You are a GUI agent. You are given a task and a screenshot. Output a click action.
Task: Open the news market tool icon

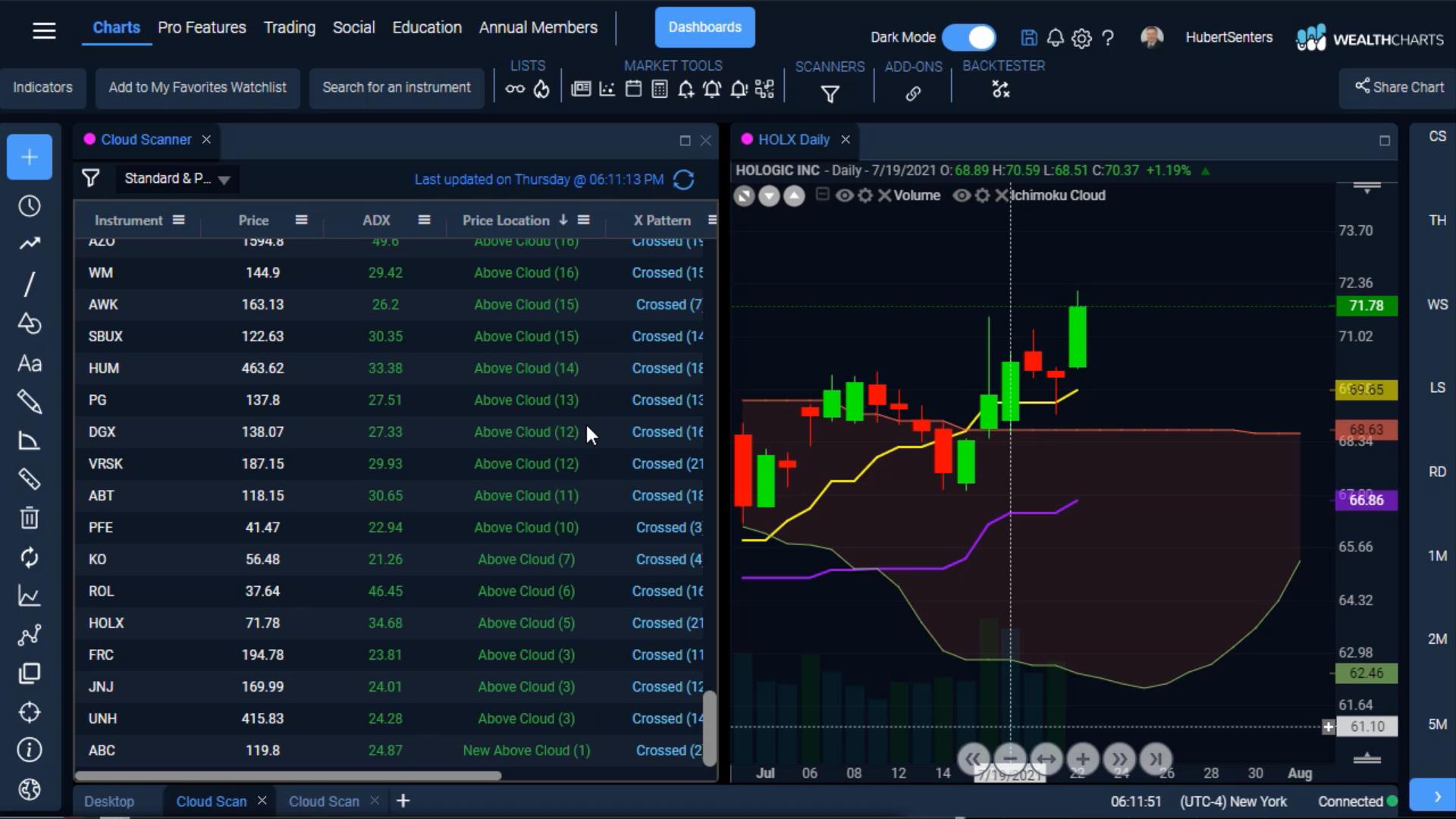581,89
